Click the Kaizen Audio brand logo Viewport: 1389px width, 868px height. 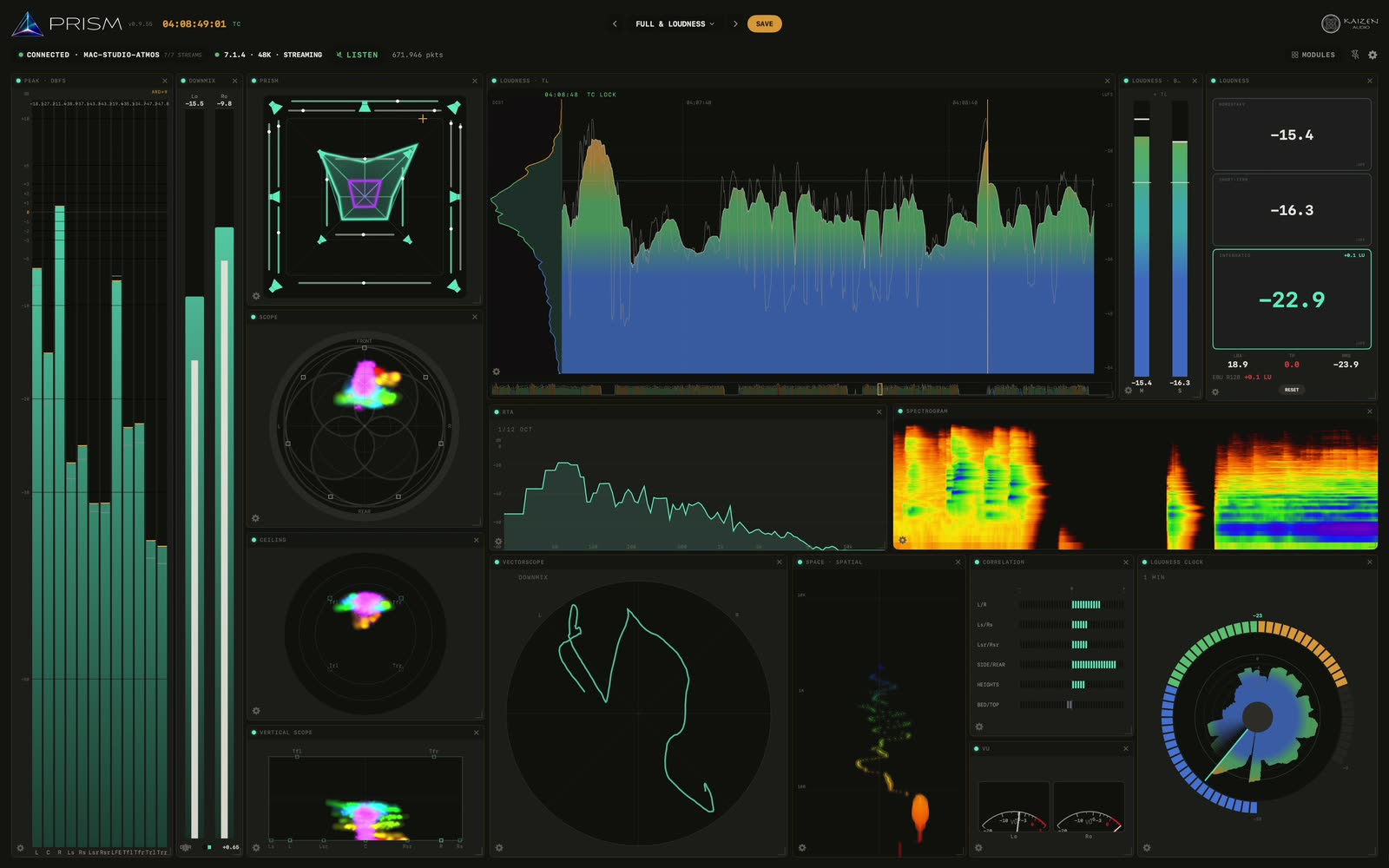coord(1349,23)
